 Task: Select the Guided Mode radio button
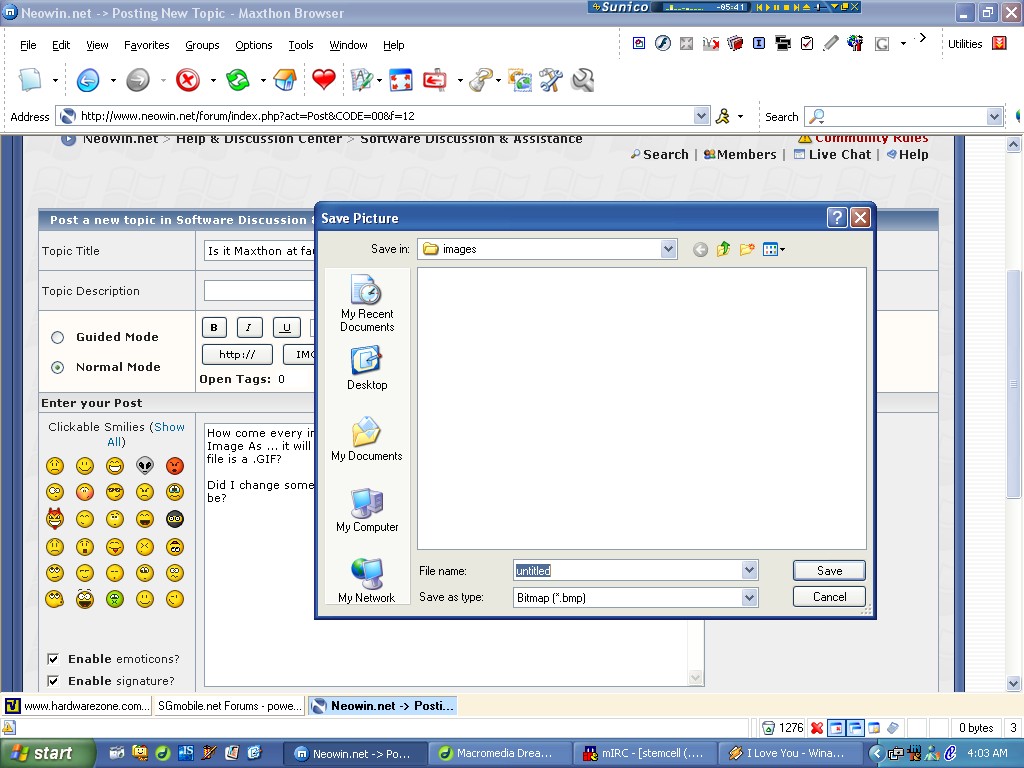click(x=57, y=338)
